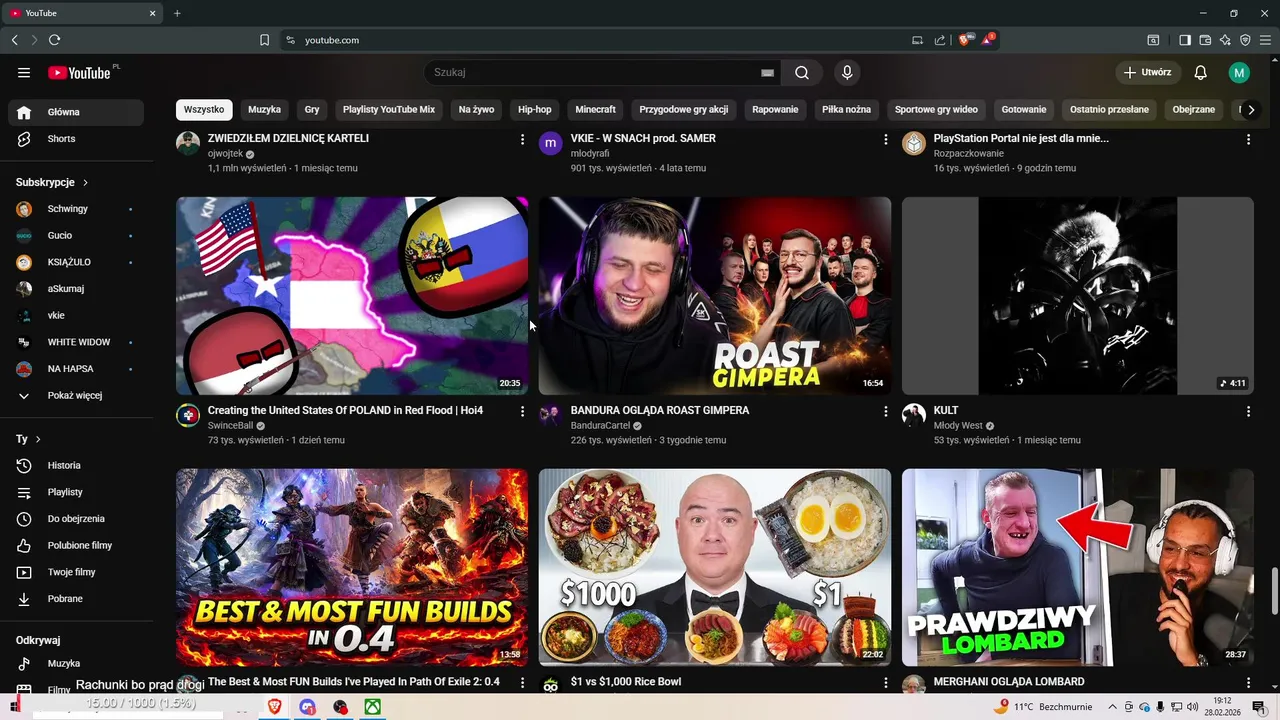Start voice search with microphone icon
The image size is (1280, 720).
tap(847, 73)
